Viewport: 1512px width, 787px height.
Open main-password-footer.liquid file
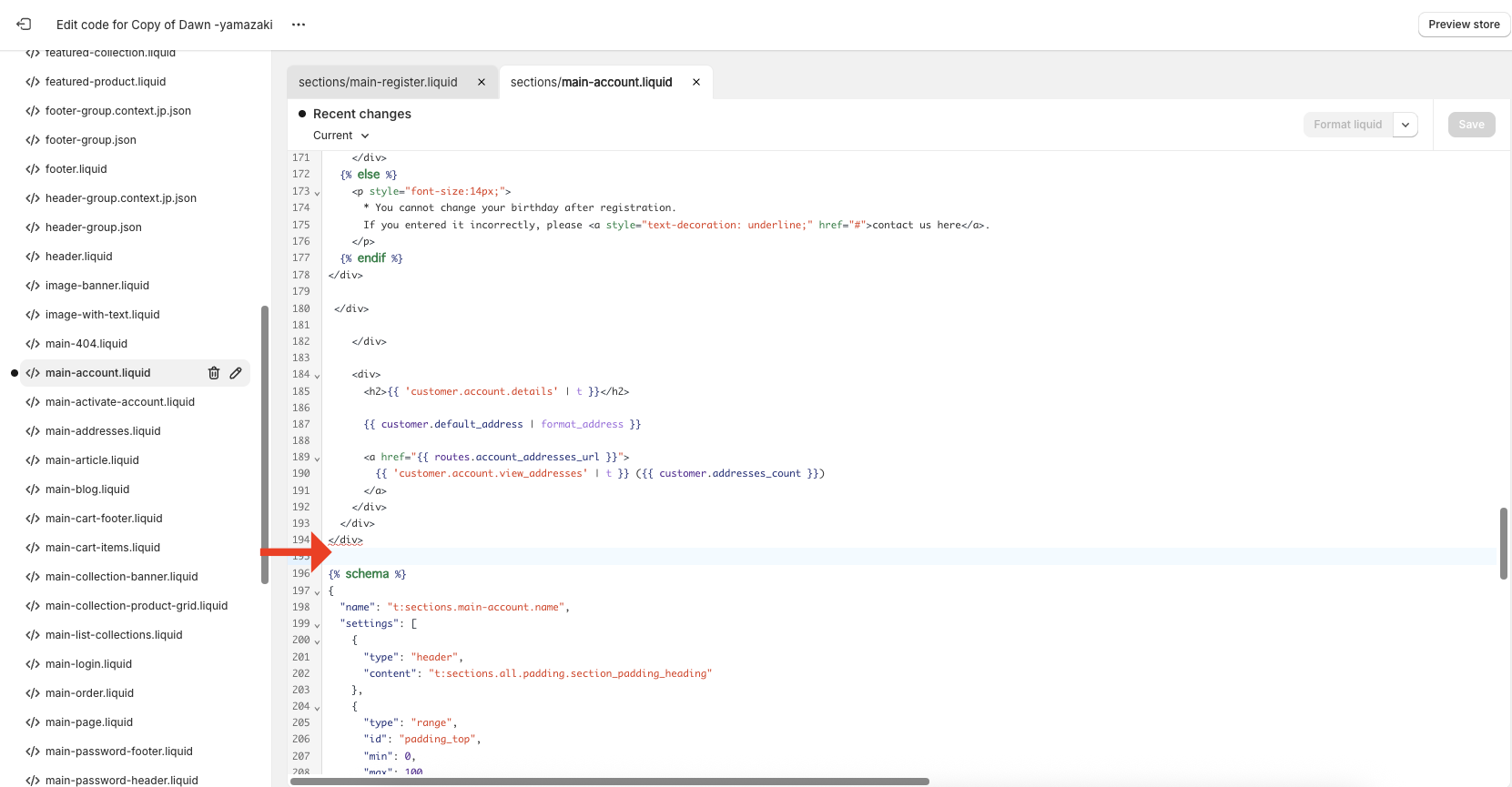[x=119, y=752]
